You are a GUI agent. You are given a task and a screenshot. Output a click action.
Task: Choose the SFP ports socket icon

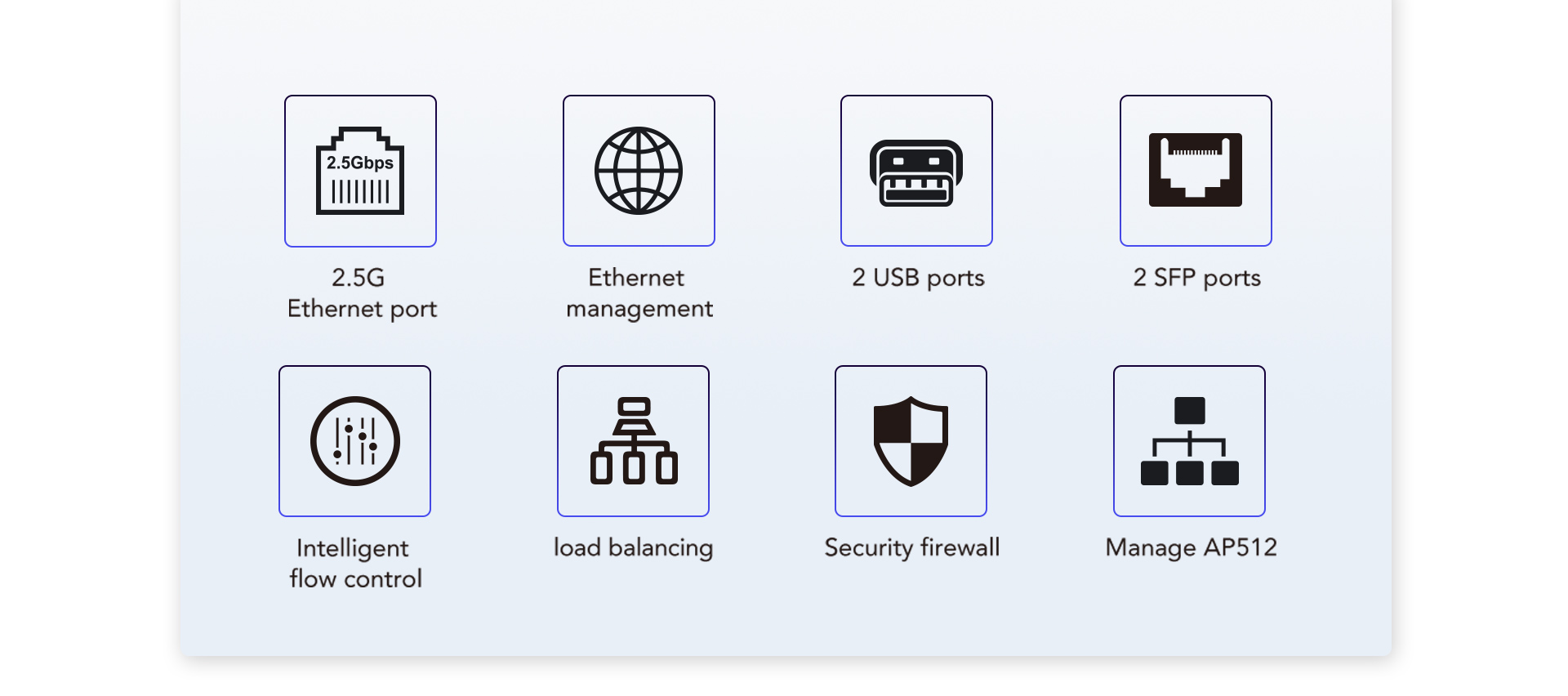pyautogui.click(x=1196, y=171)
